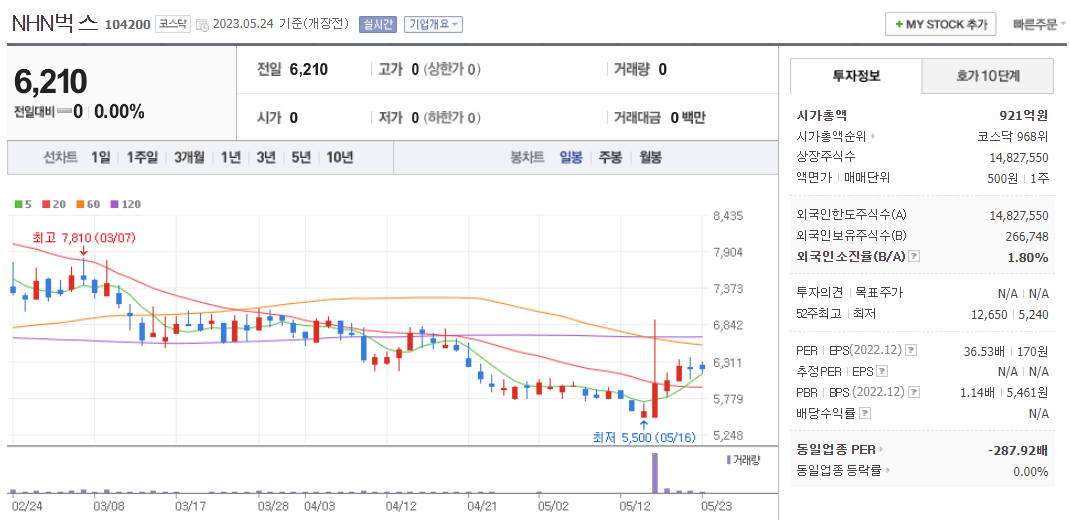Click the 투자의견 label
The height and width of the screenshot is (520, 1070).
pos(821,293)
